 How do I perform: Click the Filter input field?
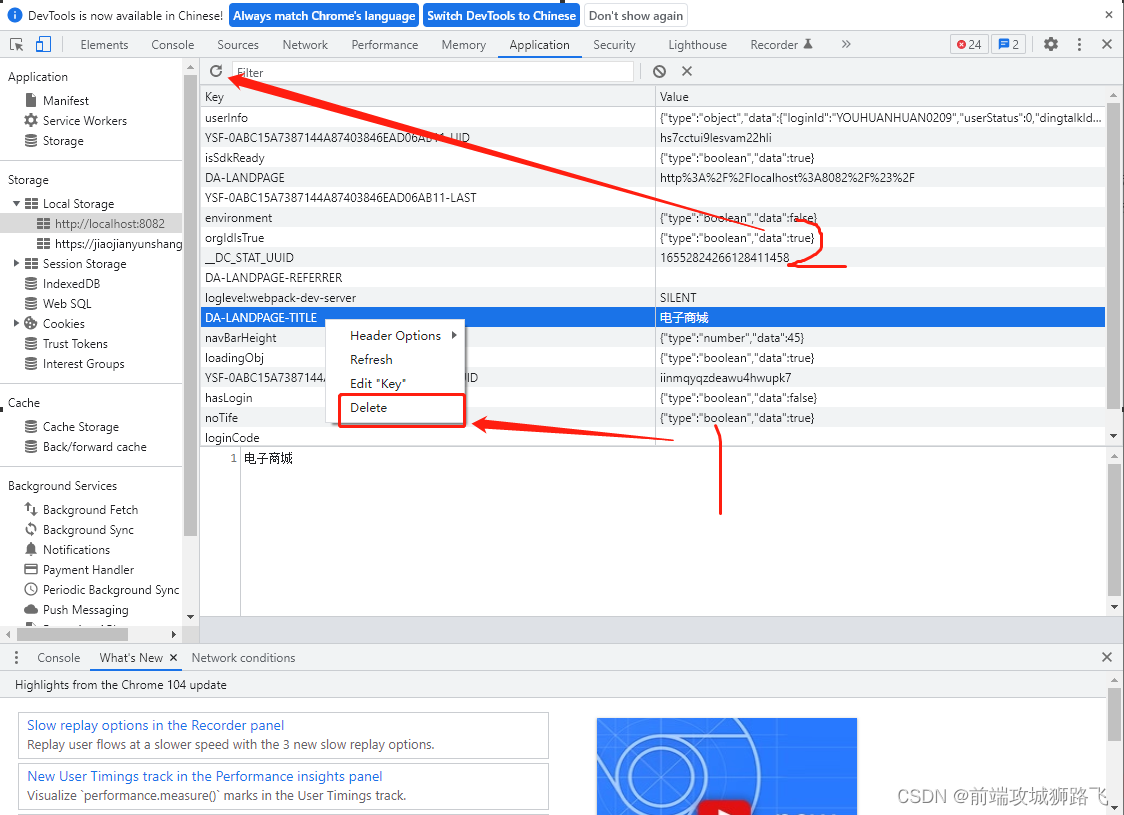click(x=432, y=72)
